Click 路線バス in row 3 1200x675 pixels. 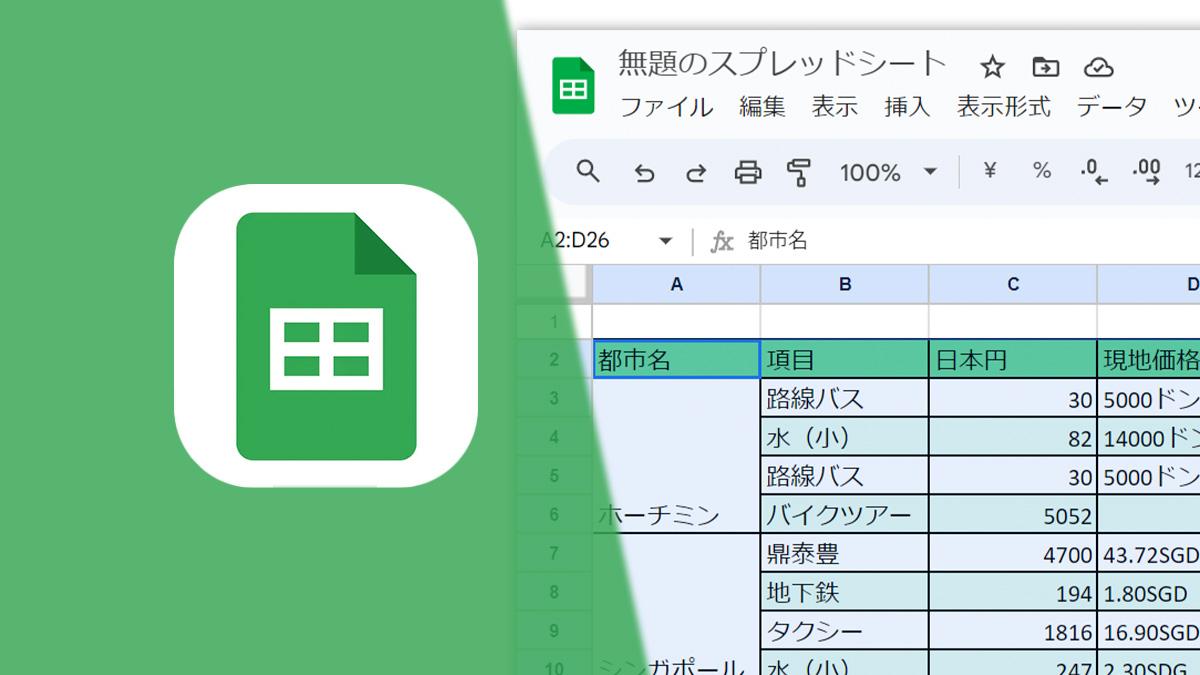coord(845,399)
